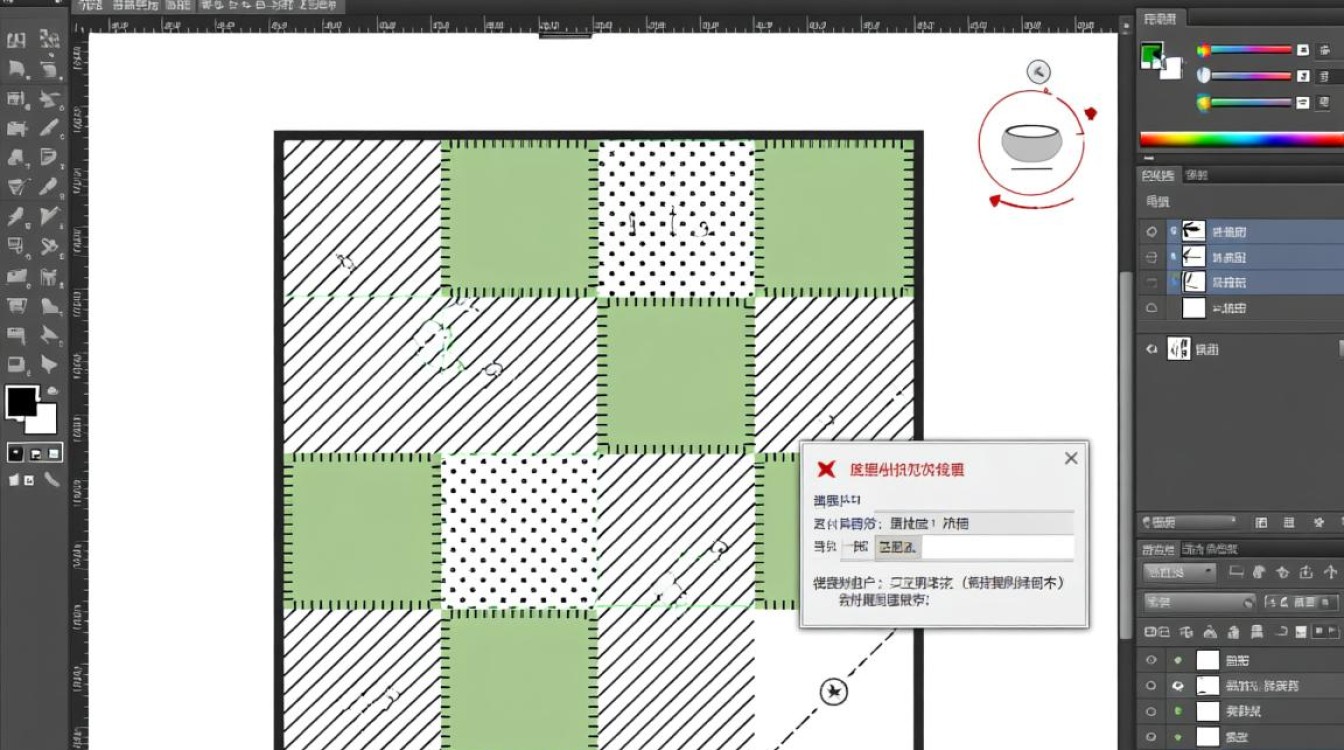Click the black foreground color swatch in toolbox
The height and width of the screenshot is (750, 1344).
click(x=21, y=401)
